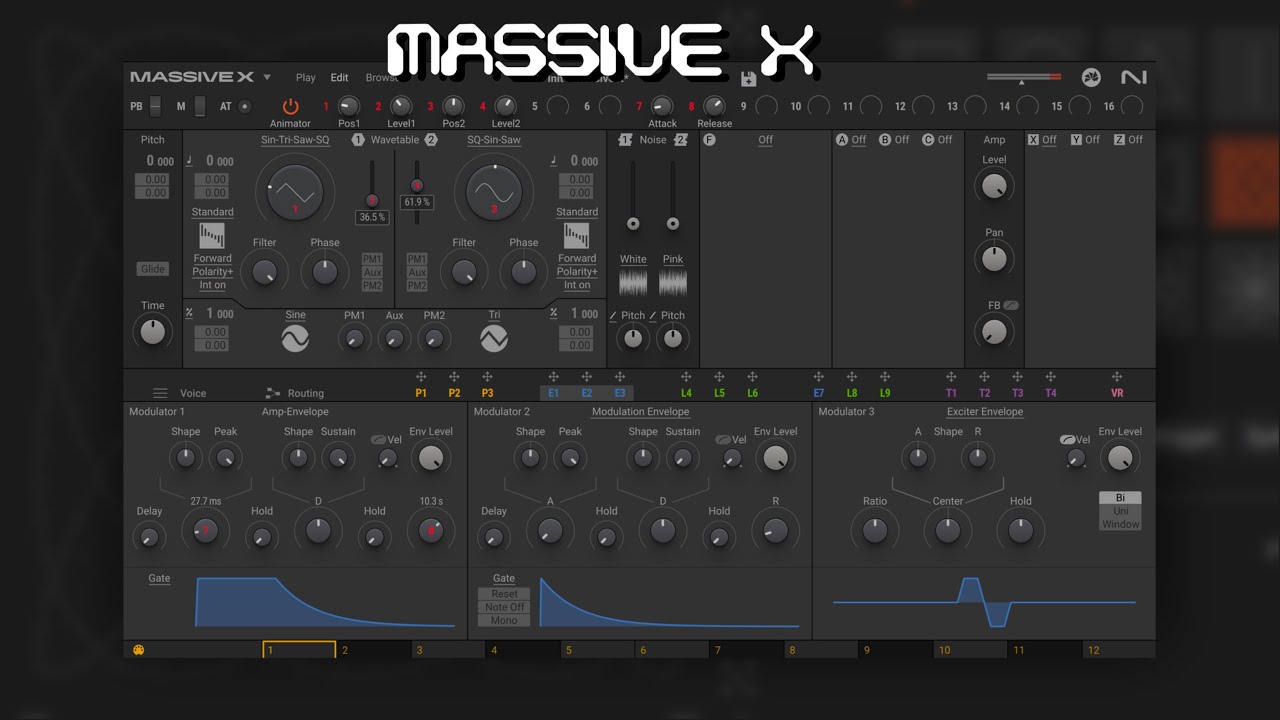Select Bi mode in Exciter Envelope
Viewport: 1280px width, 720px height.
coord(1120,497)
